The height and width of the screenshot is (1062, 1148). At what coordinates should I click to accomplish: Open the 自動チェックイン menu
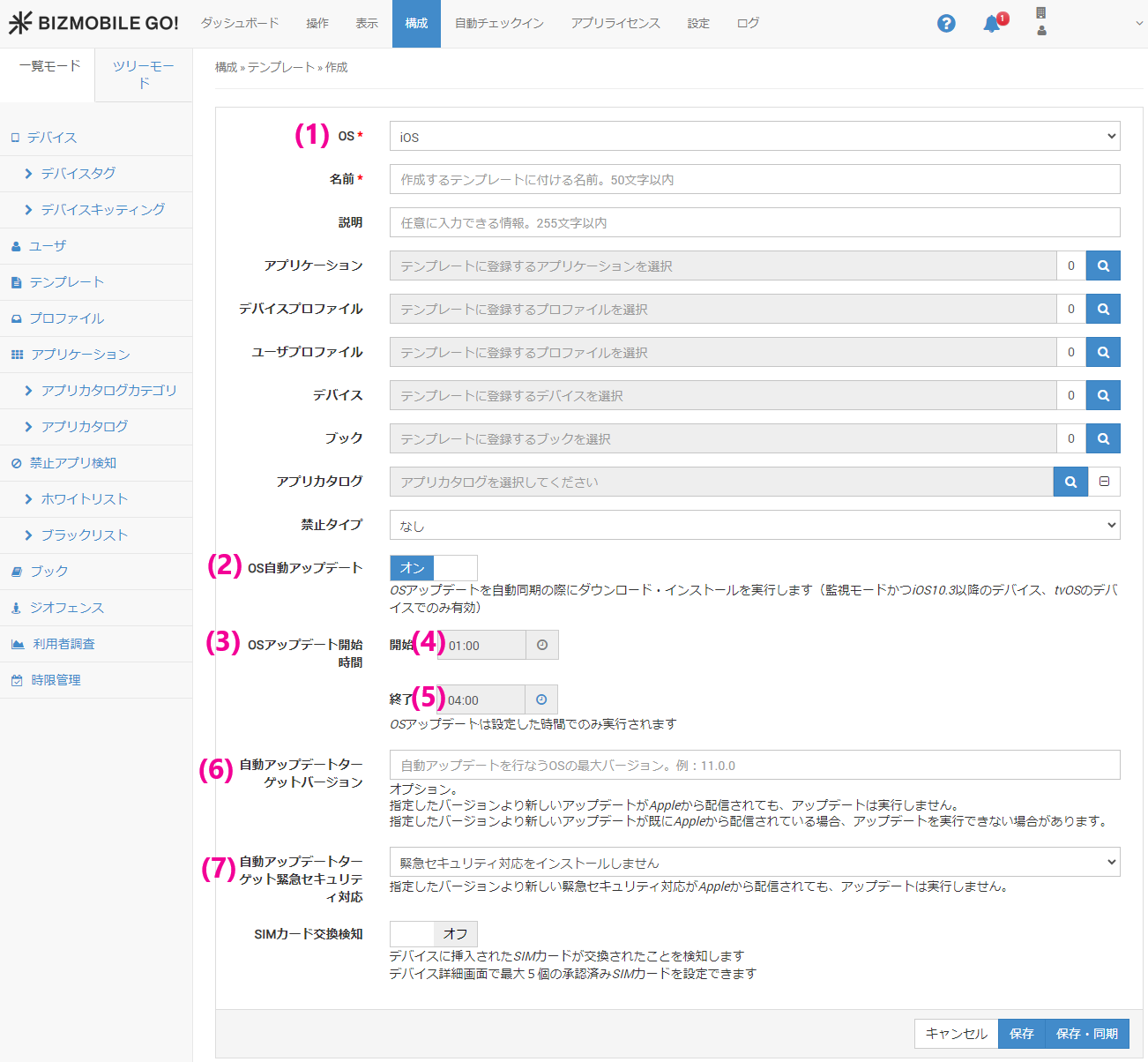(x=499, y=24)
